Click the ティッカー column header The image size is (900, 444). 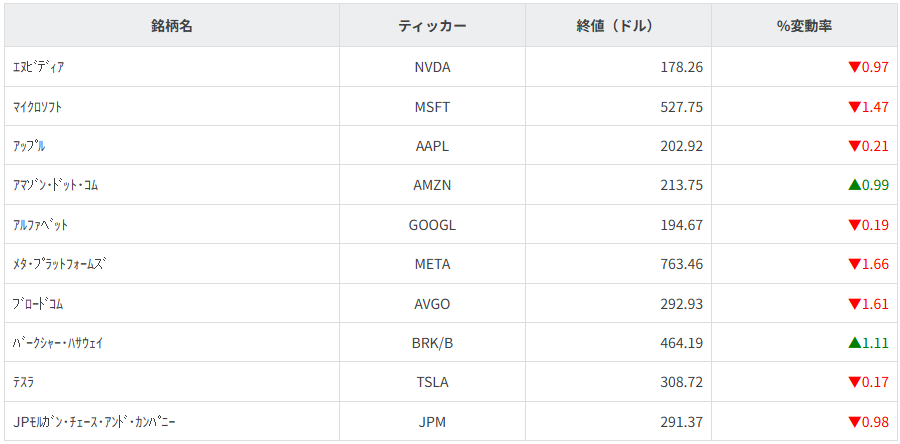point(432,26)
